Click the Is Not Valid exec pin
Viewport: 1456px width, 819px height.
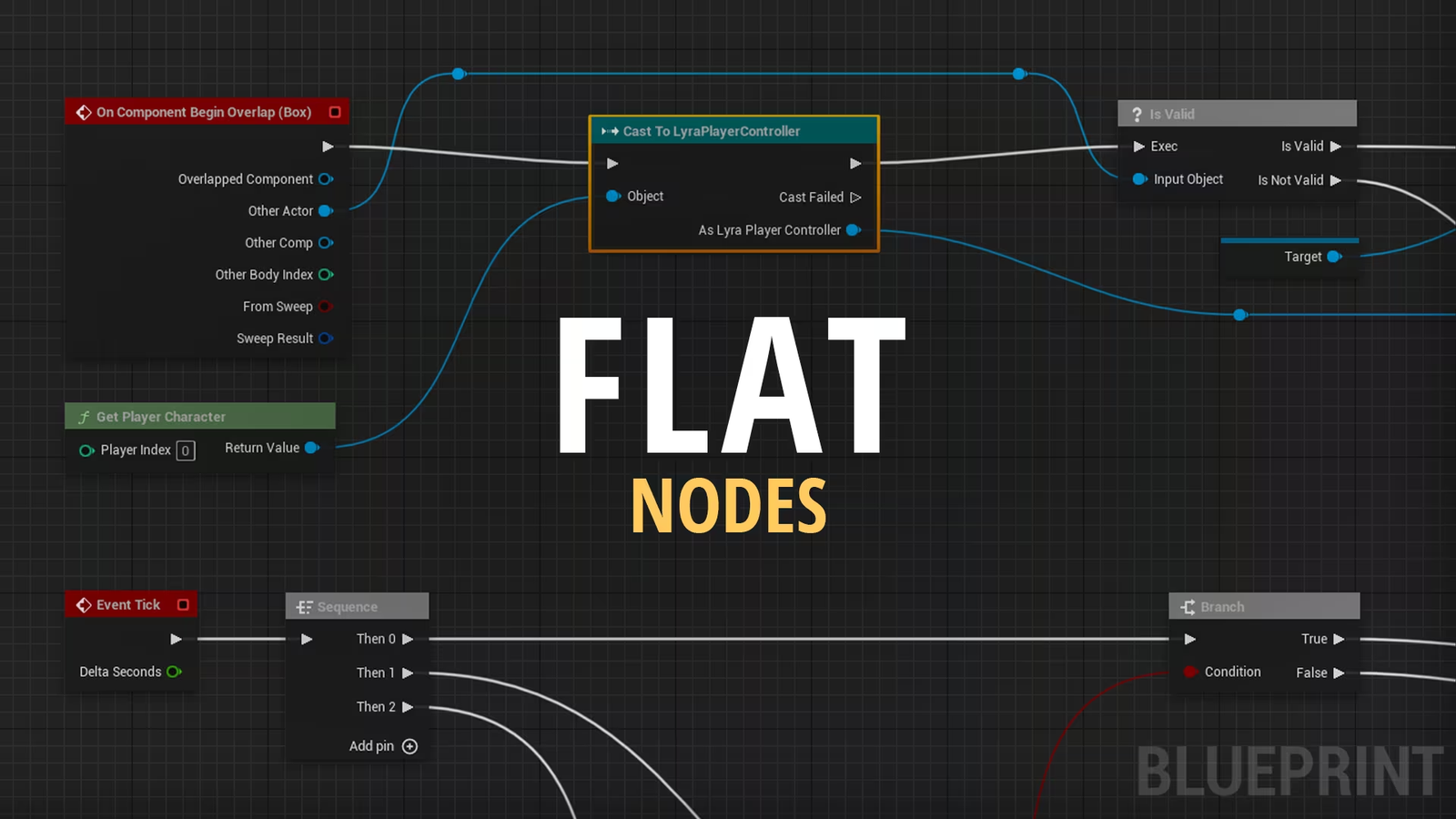pyautogui.click(x=1336, y=179)
